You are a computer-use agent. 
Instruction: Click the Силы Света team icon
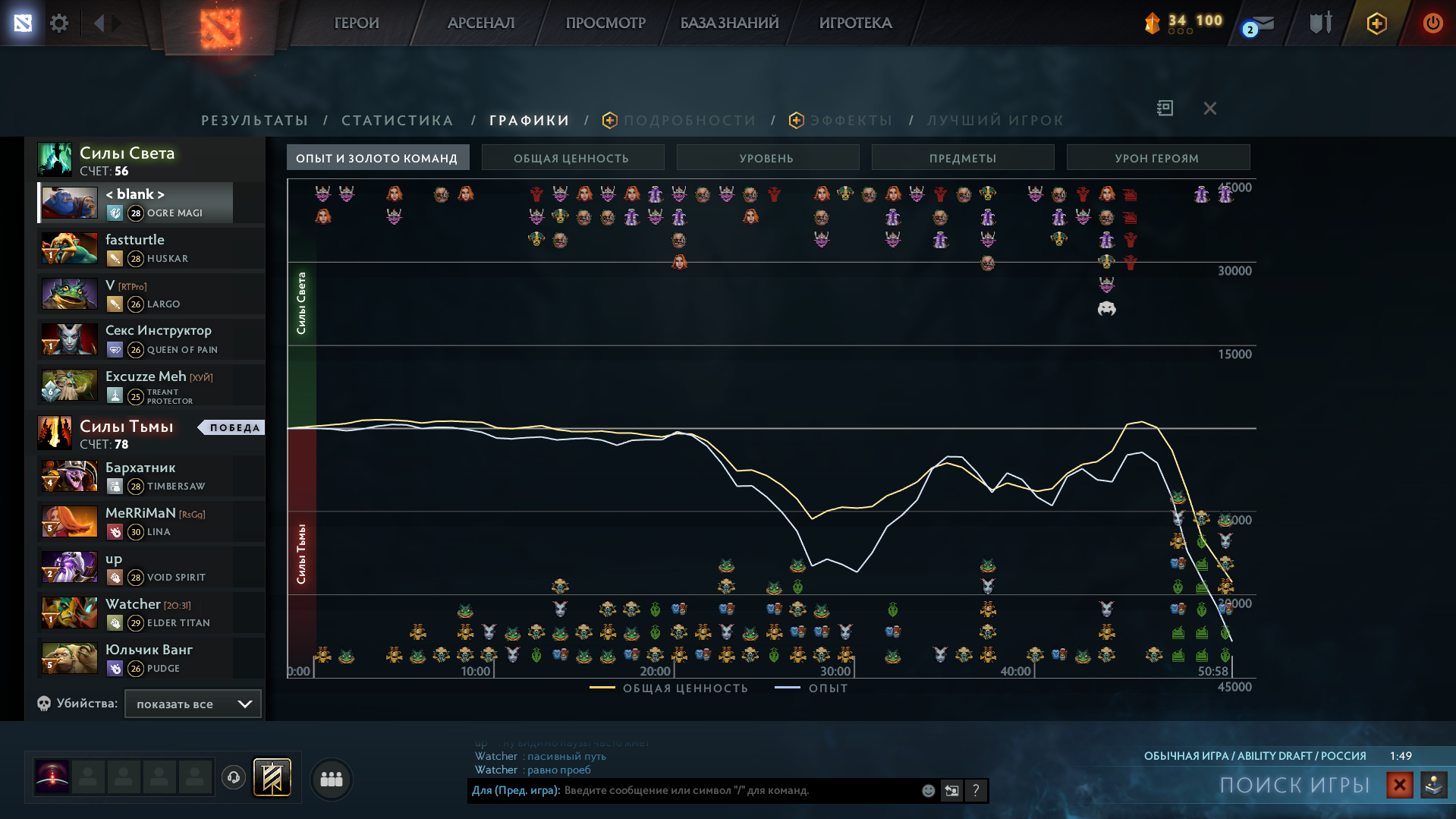[55, 159]
